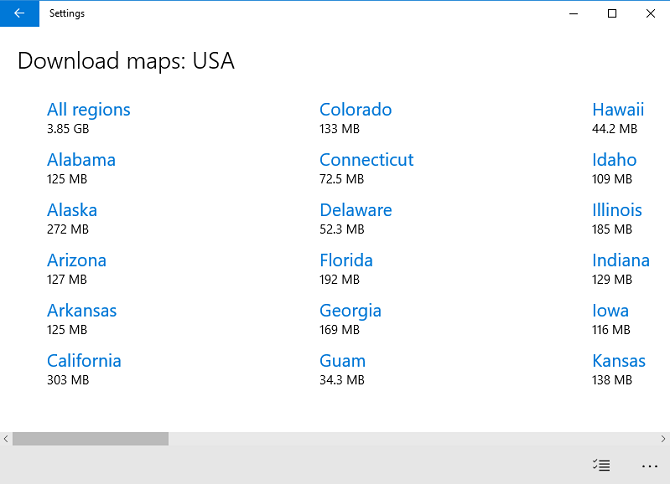Download the Arkansas map
670x484 pixels.
coord(82,311)
